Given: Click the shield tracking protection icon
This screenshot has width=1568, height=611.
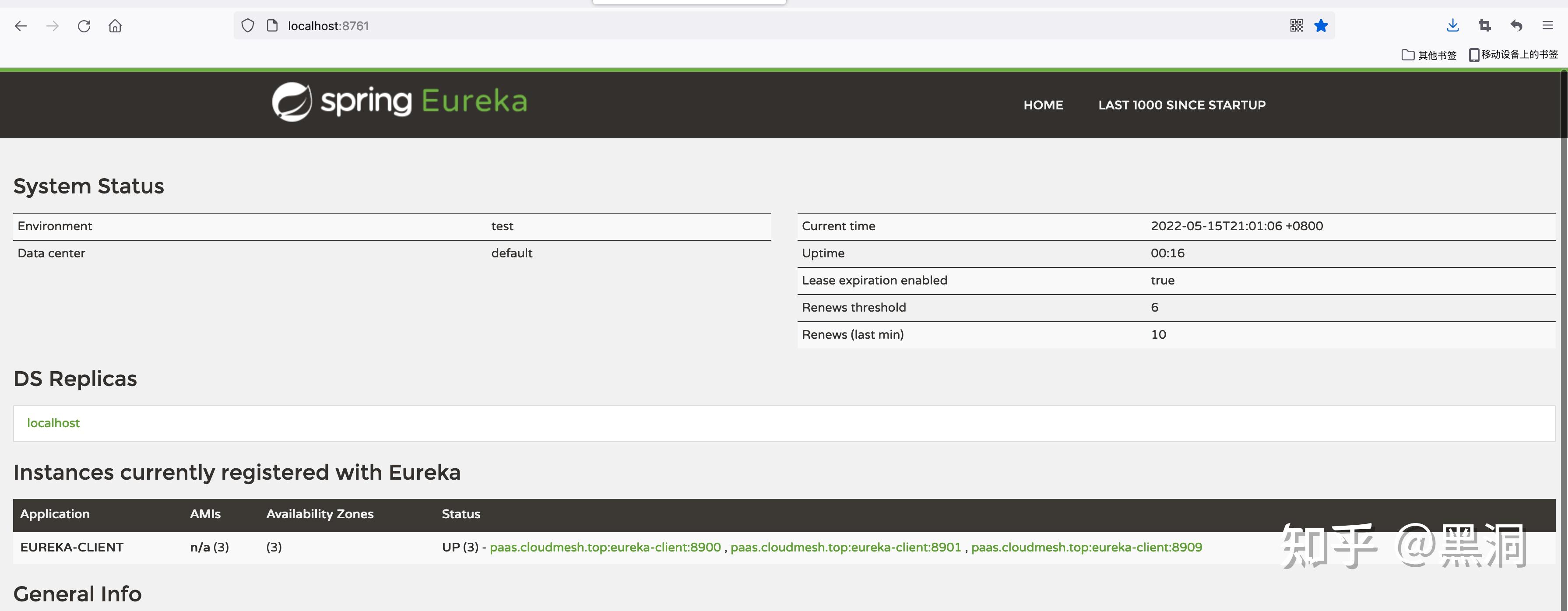Looking at the screenshot, I should click(x=247, y=25).
